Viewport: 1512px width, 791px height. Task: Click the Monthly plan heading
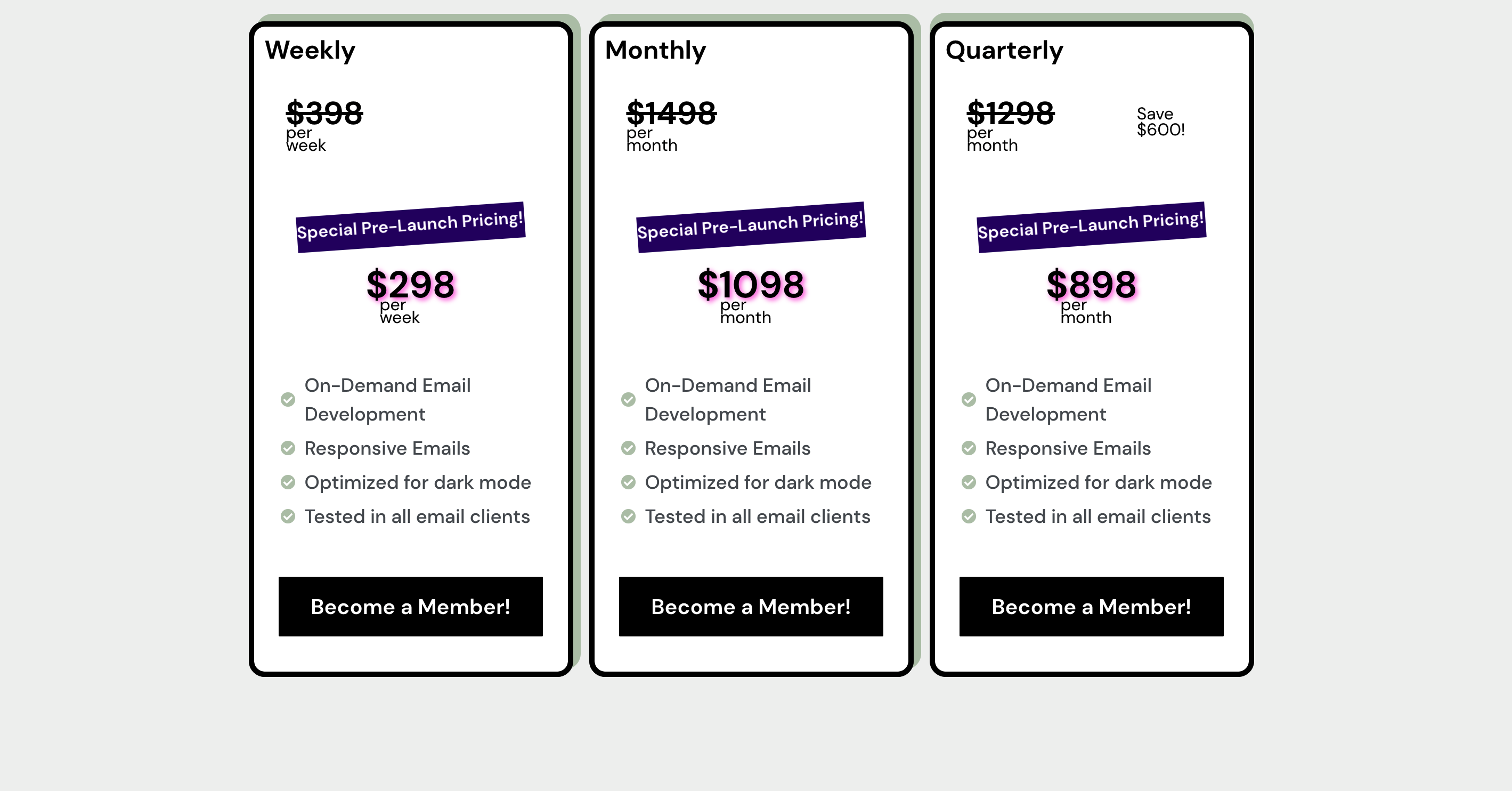point(656,51)
